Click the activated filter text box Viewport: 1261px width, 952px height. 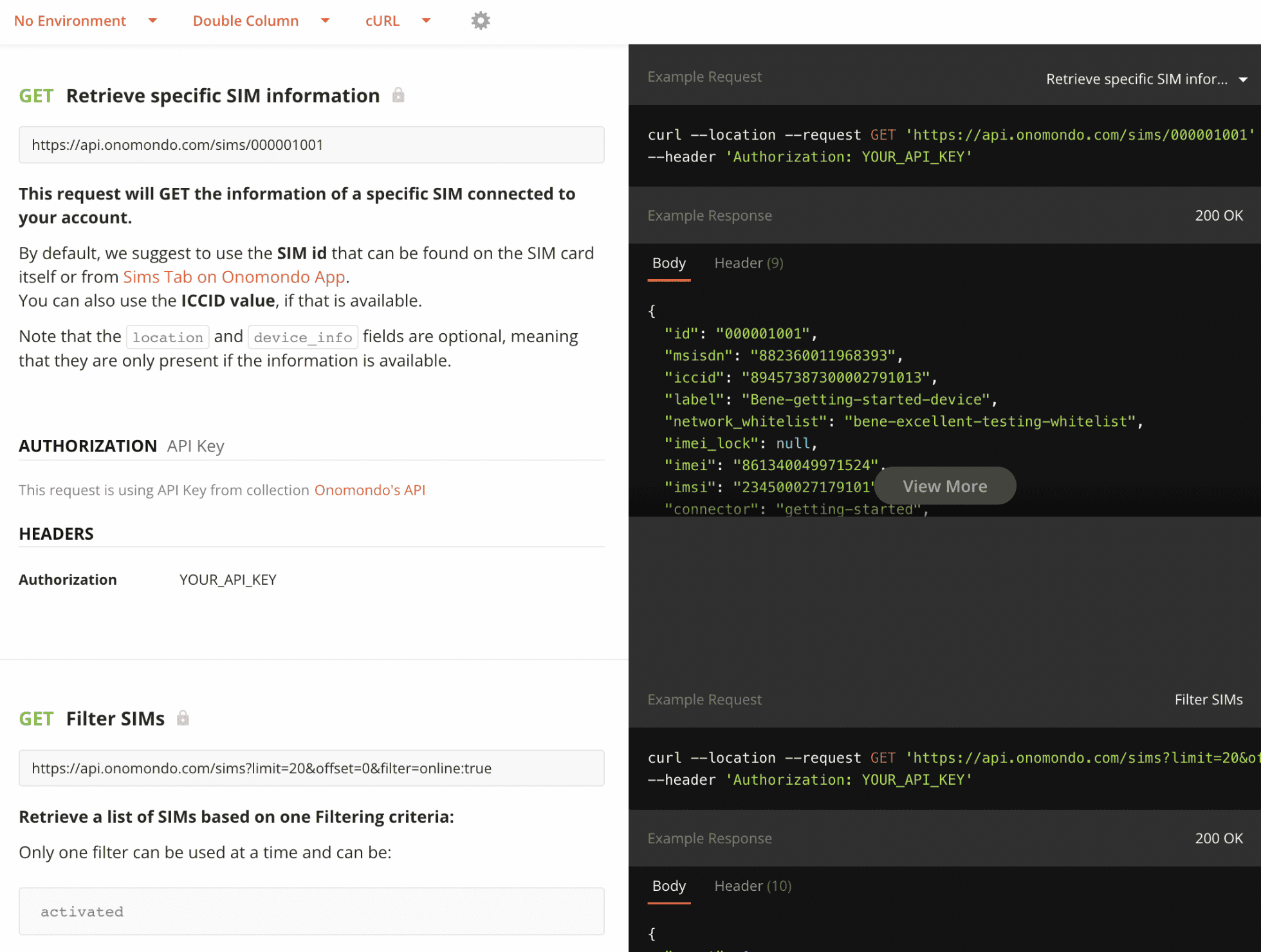click(311, 911)
